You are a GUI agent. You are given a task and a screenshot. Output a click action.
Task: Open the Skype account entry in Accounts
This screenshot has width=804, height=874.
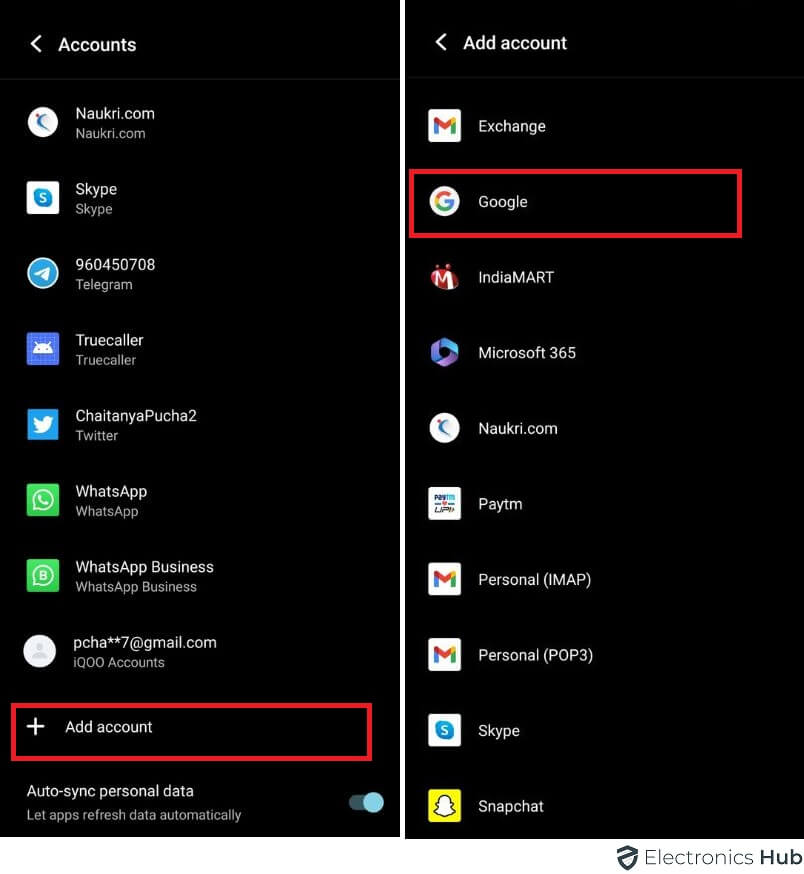[x=200, y=198]
